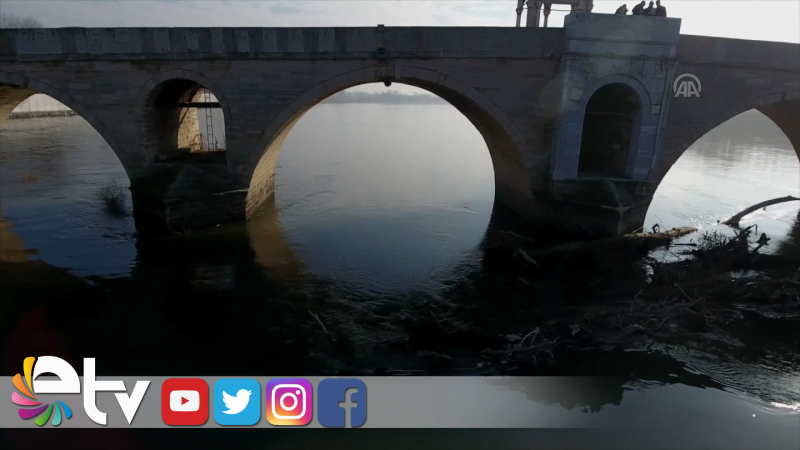Select the Instagram camera icon
The image size is (800, 450).
point(289,402)
